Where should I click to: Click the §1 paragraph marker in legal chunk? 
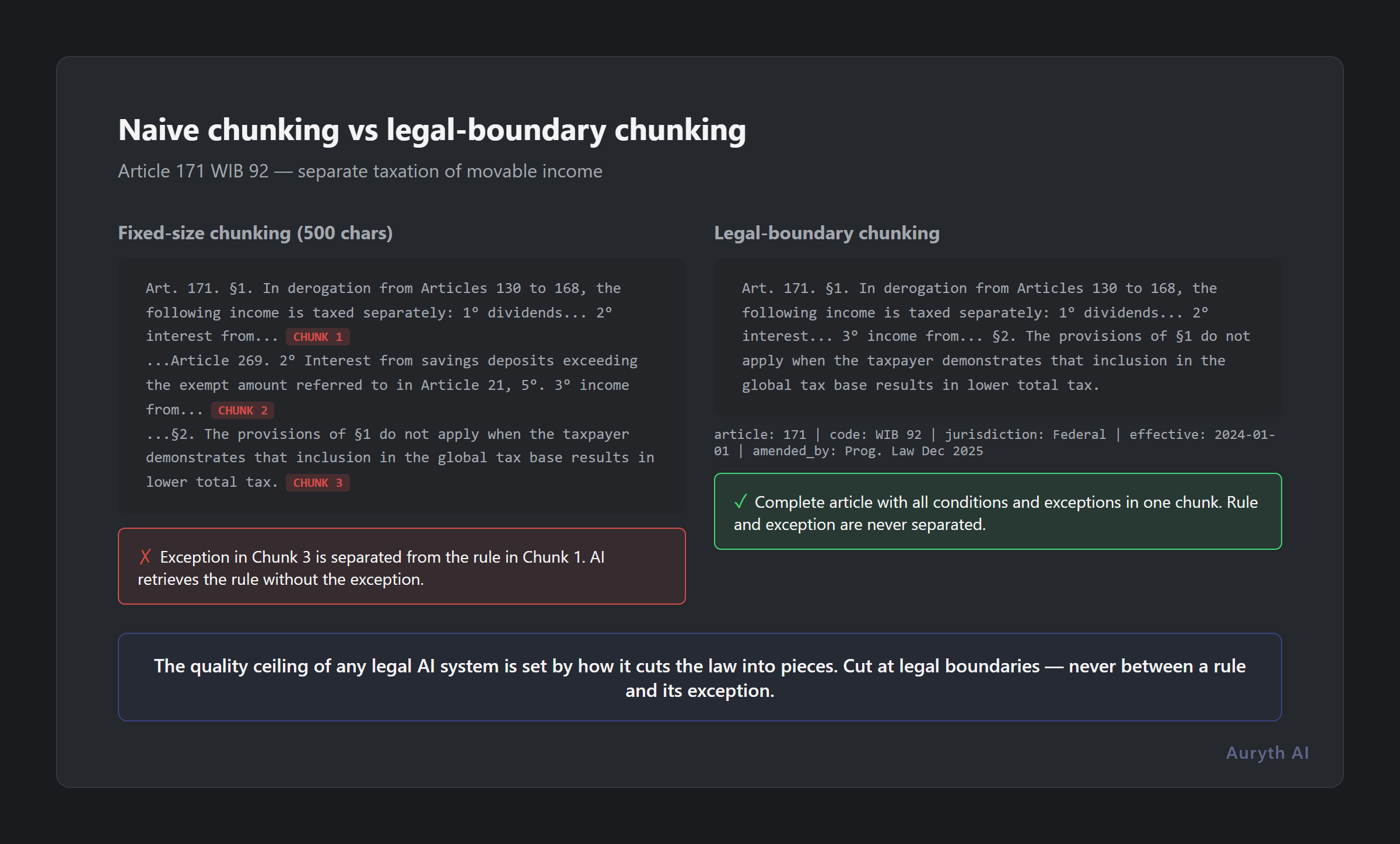click(x=832, y=288)
